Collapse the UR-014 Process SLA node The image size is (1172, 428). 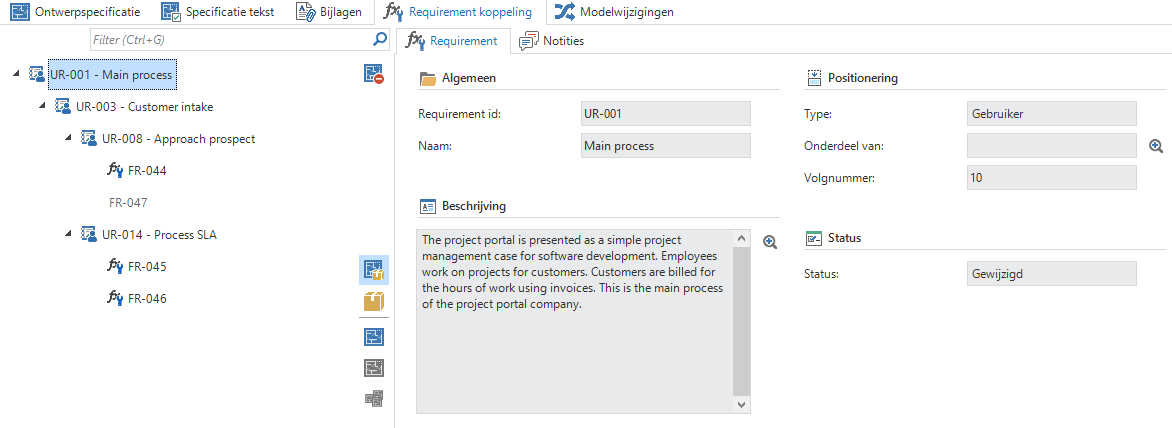tap(69, 235)
